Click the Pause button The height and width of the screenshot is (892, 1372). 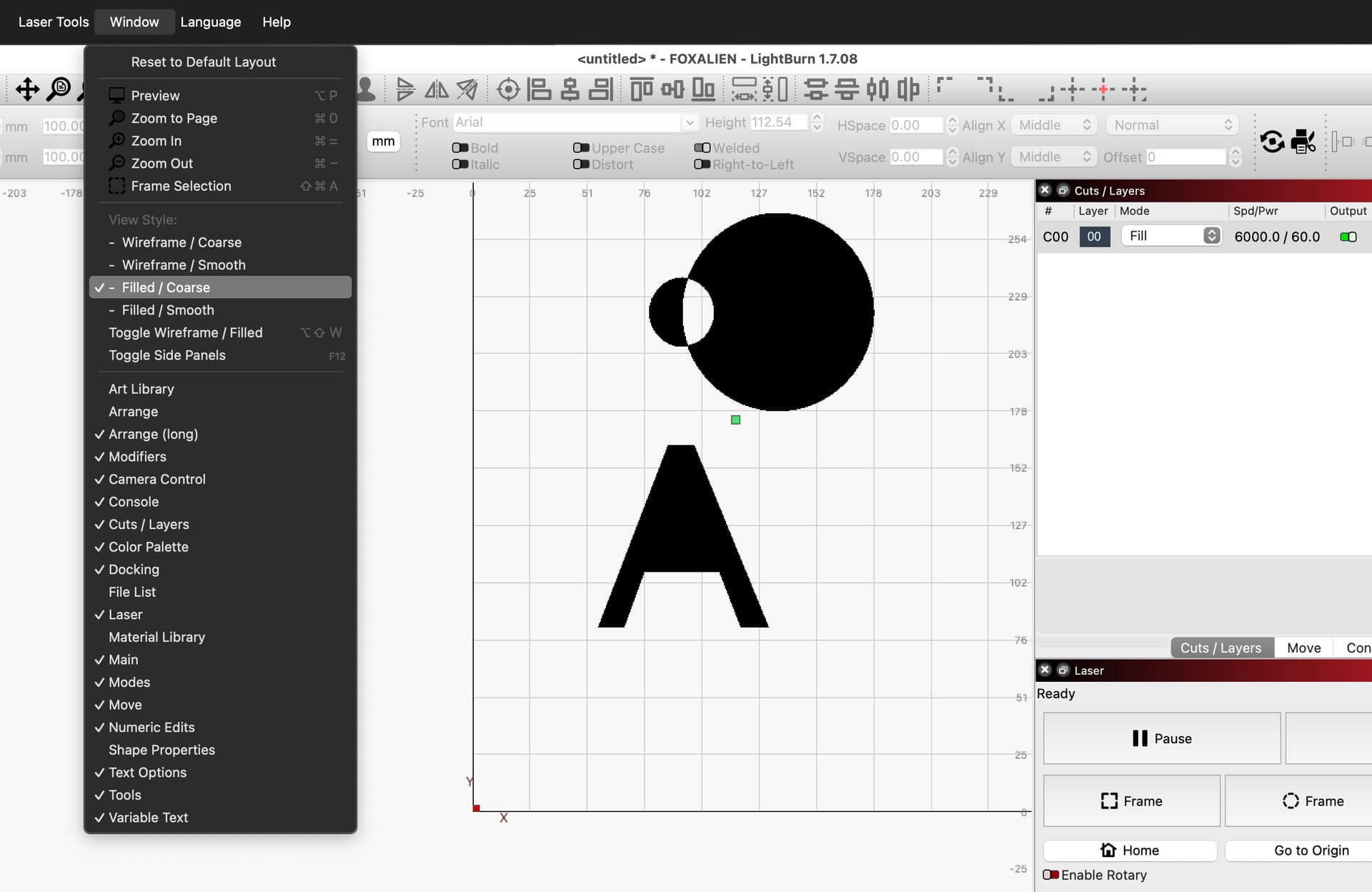pos(1162,738)
